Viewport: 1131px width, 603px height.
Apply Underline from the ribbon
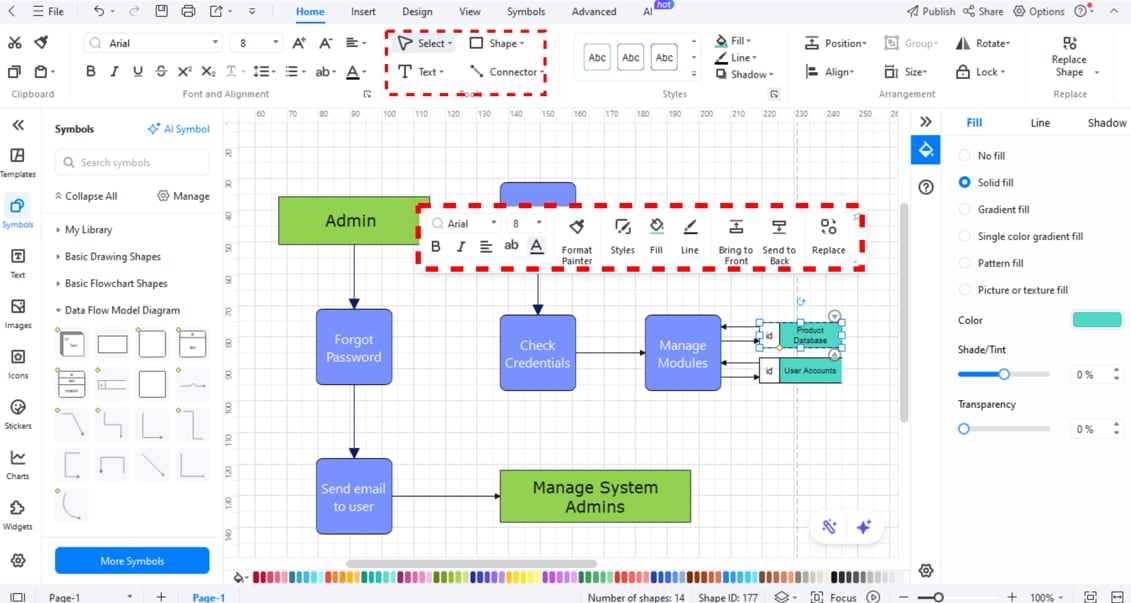pos(138,71)
